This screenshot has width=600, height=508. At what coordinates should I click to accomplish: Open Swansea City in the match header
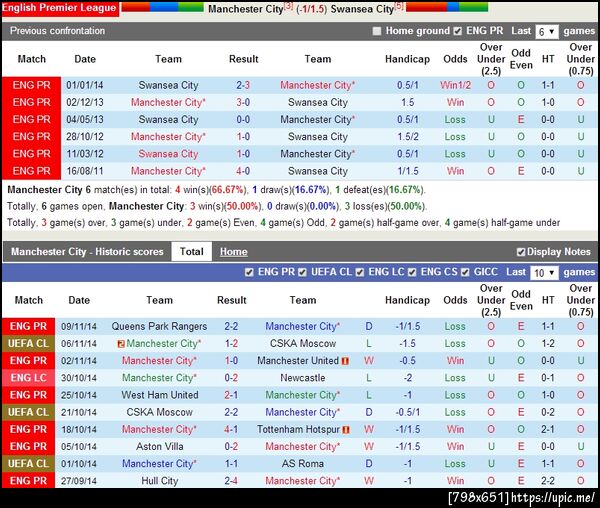(x=362, y=9)
